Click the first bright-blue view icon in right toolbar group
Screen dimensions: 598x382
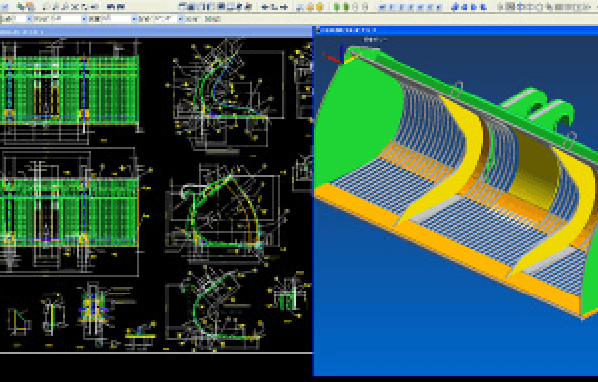point(455,6)
